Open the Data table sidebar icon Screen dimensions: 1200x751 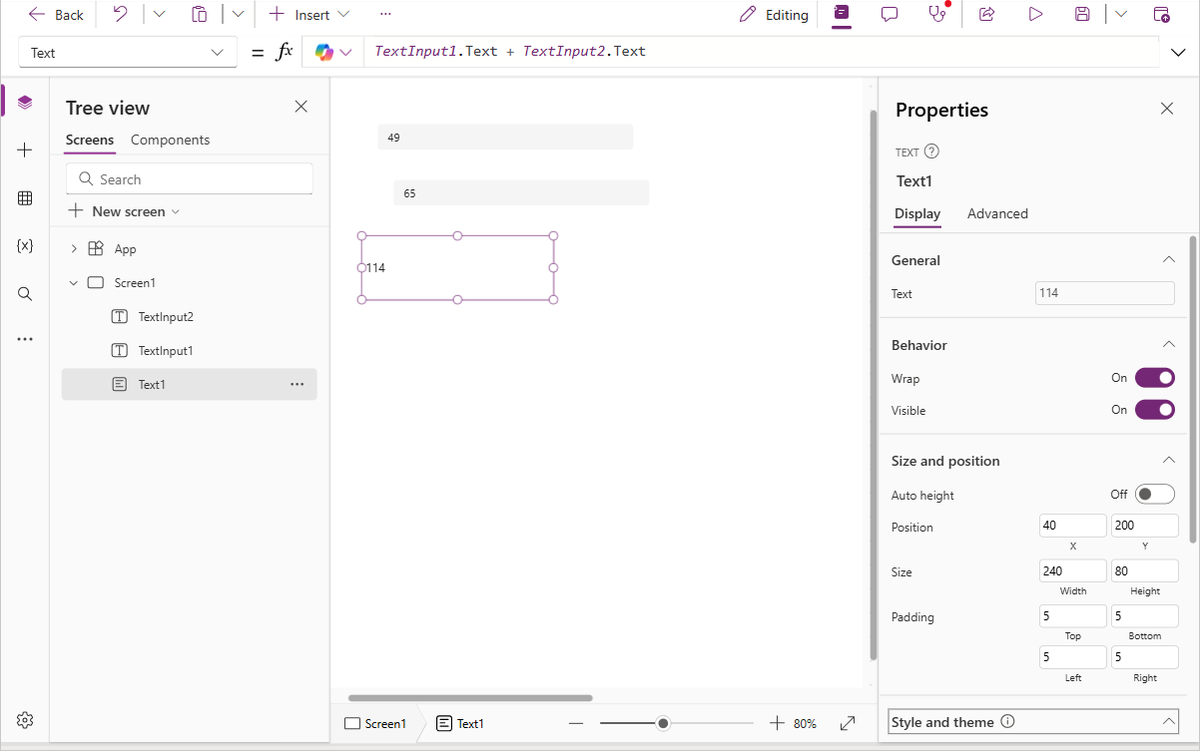(25, 198)
